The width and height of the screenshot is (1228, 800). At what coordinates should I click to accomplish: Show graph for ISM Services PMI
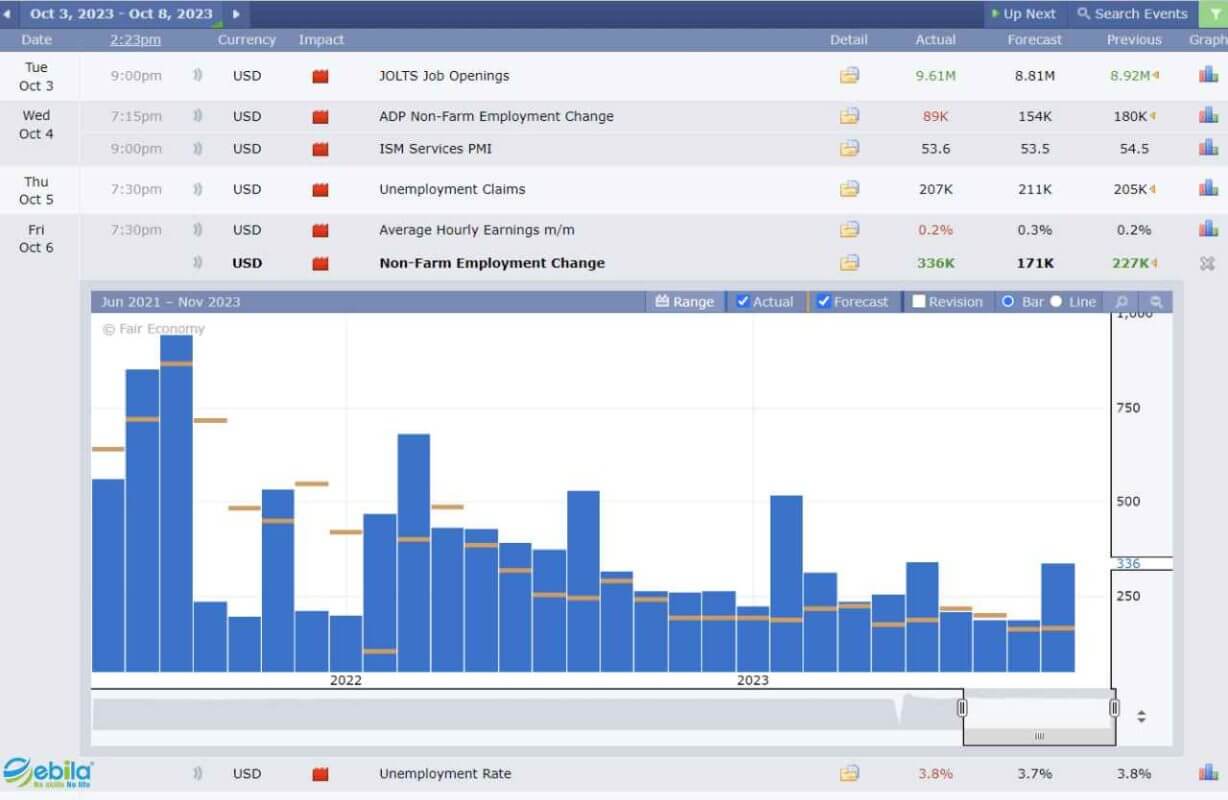1208,147
